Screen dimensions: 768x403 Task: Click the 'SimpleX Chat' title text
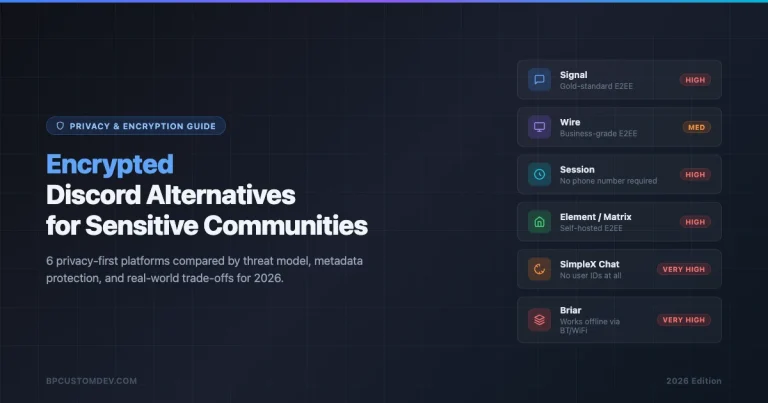coord(590,264)
